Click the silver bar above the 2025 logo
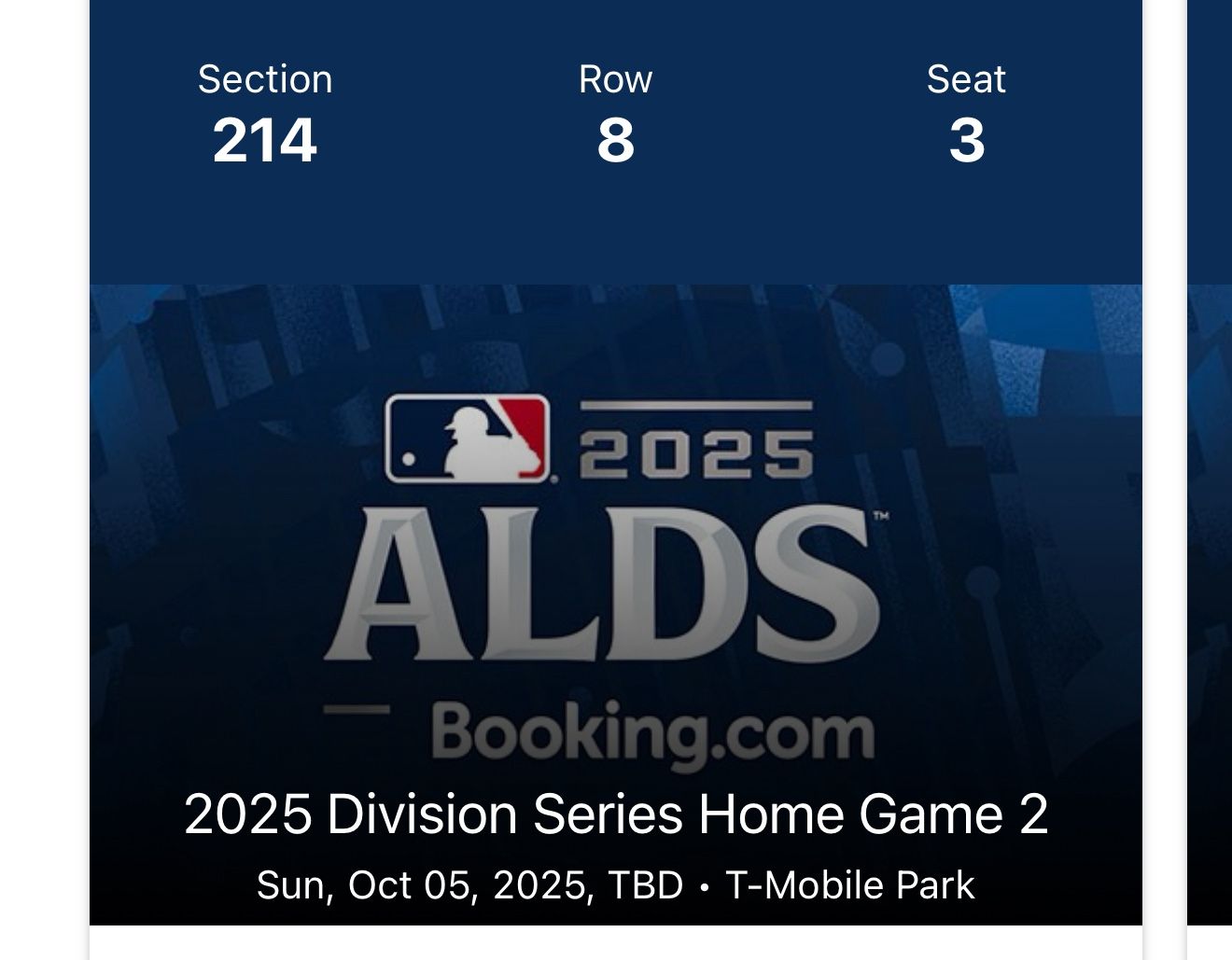 click(x=696, y=406)
